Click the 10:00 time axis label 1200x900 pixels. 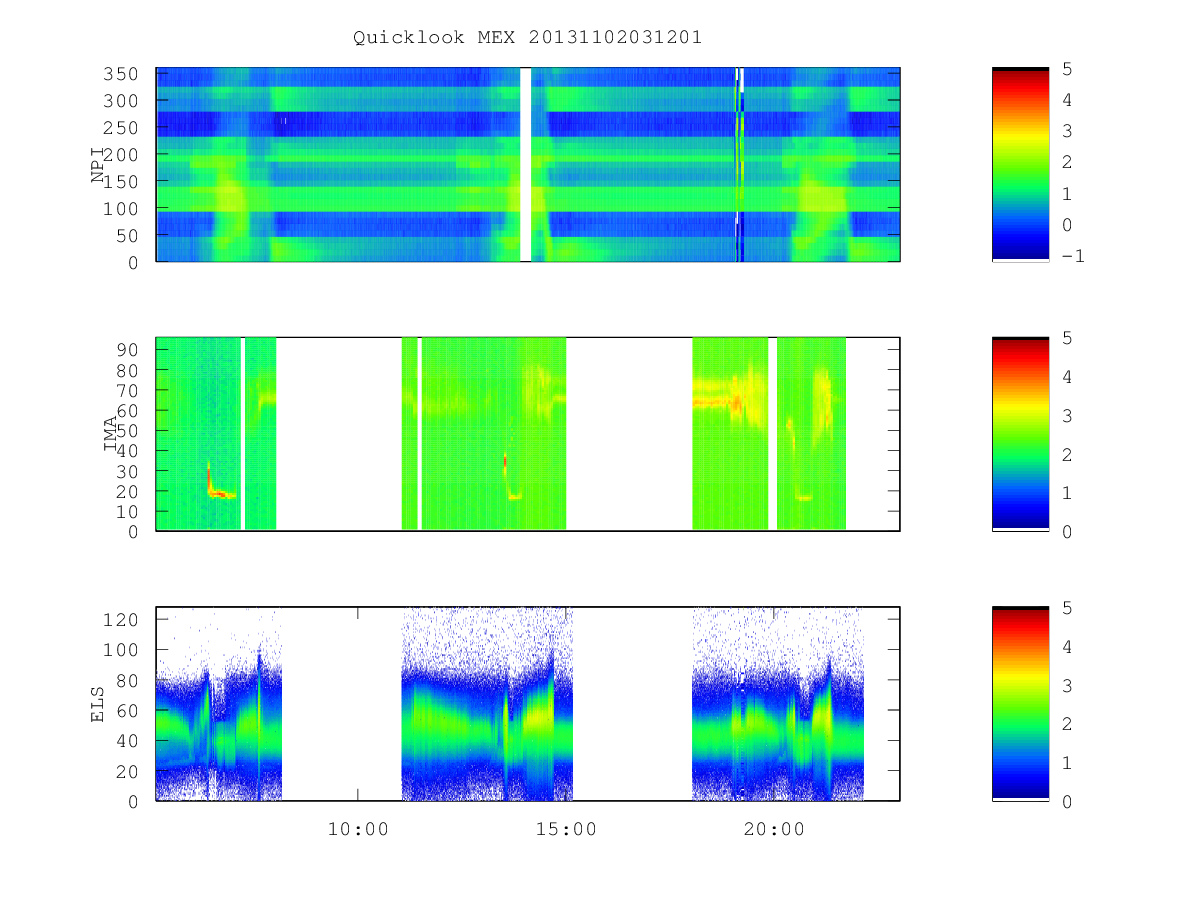[x=358, y=829]
